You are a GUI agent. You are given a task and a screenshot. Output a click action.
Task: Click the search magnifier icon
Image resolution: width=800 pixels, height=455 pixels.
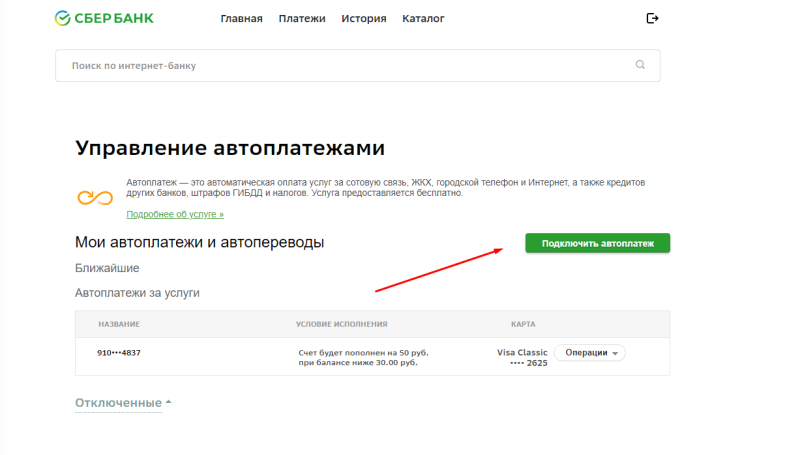640,65
